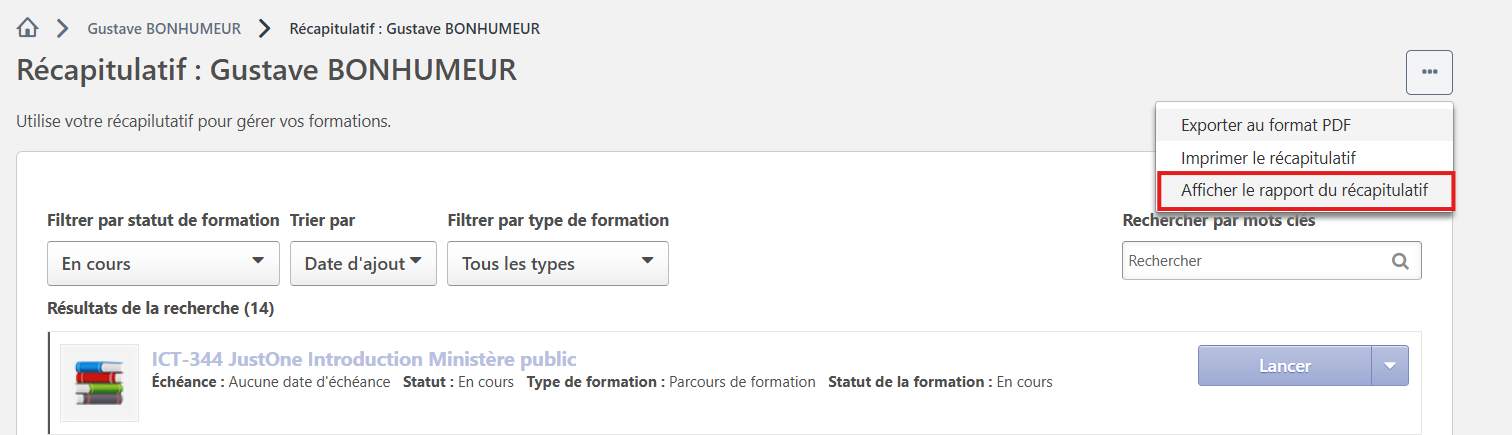Screen dimensions: 1512x435
Task: Choose 'Imprimer le récapitulatif' from the menu
Action: 1268,158
